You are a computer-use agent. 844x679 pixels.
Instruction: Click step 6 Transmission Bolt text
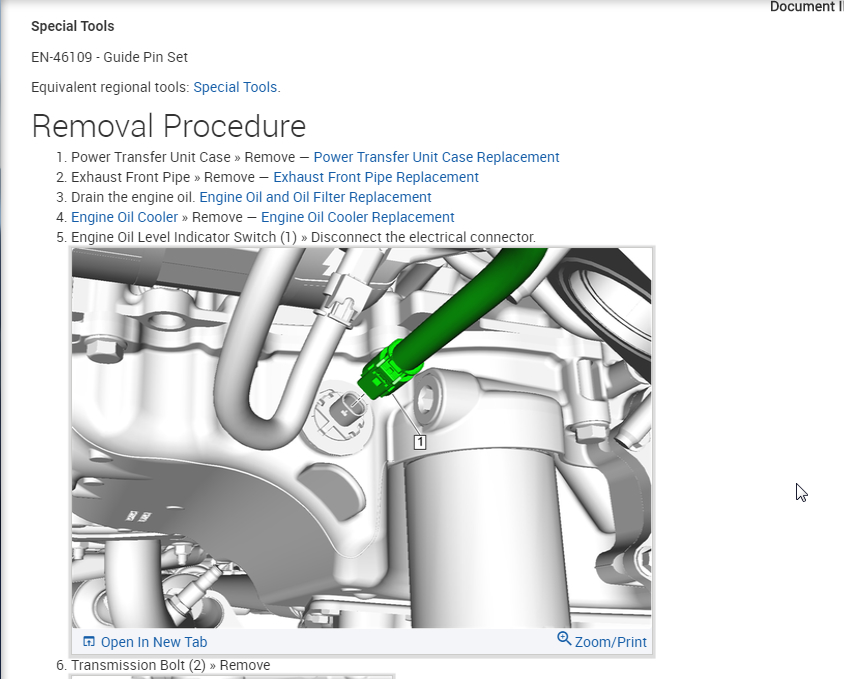pos(171,665)
